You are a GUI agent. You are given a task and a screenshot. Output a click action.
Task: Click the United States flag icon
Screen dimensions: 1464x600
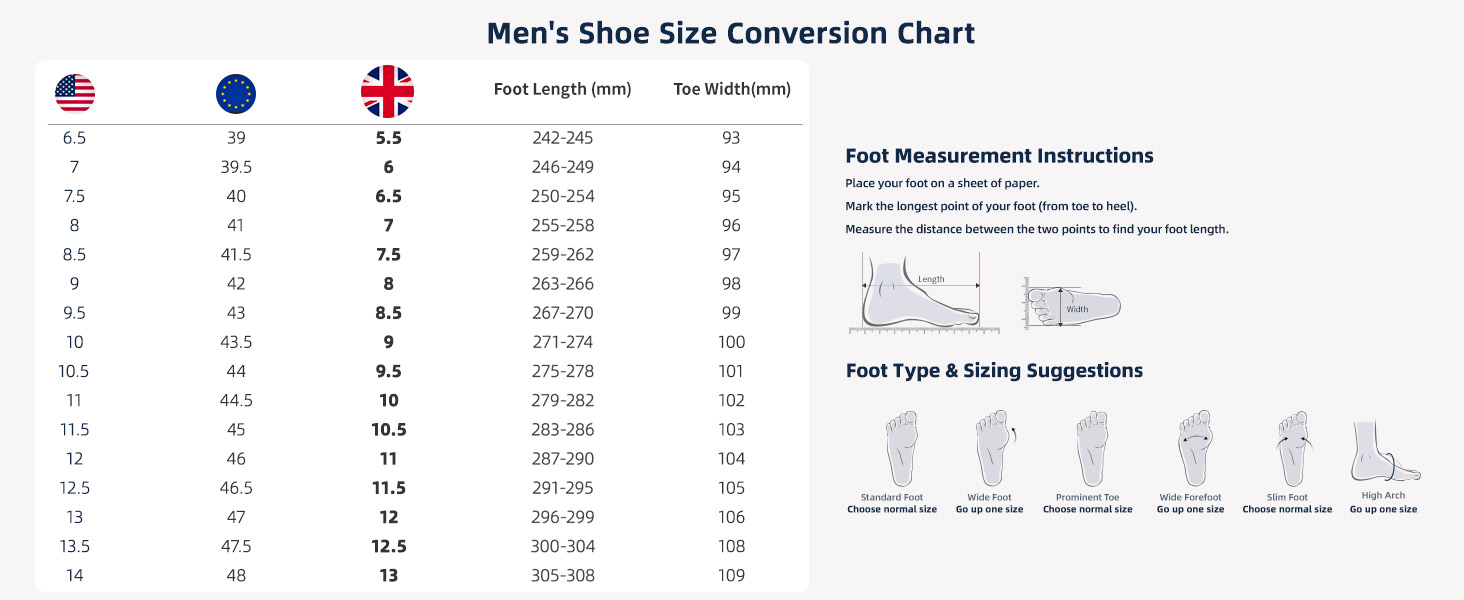pos(75,93)
